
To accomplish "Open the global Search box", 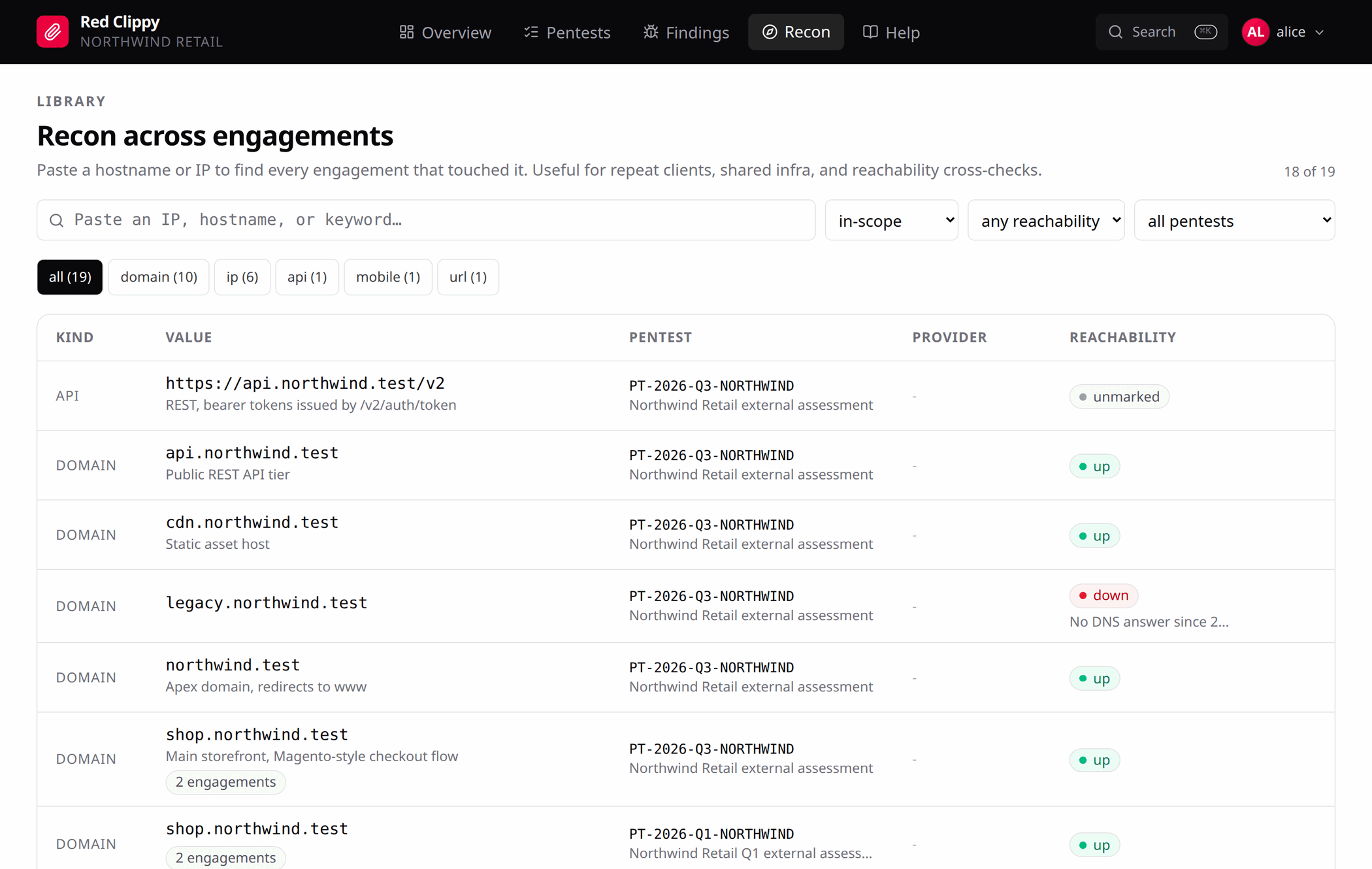I will (x=1162, y=32).
